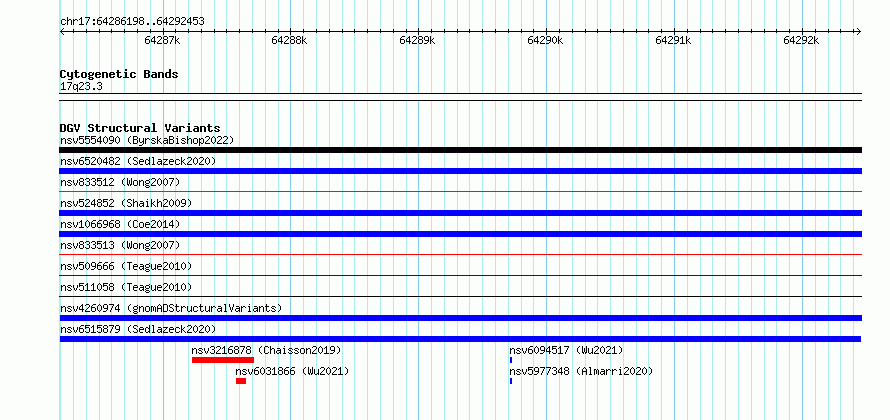The image size is (890, 420).
Task: Open variant nsv3216878 (Chaisson2019) label
Action: (267, 350)
